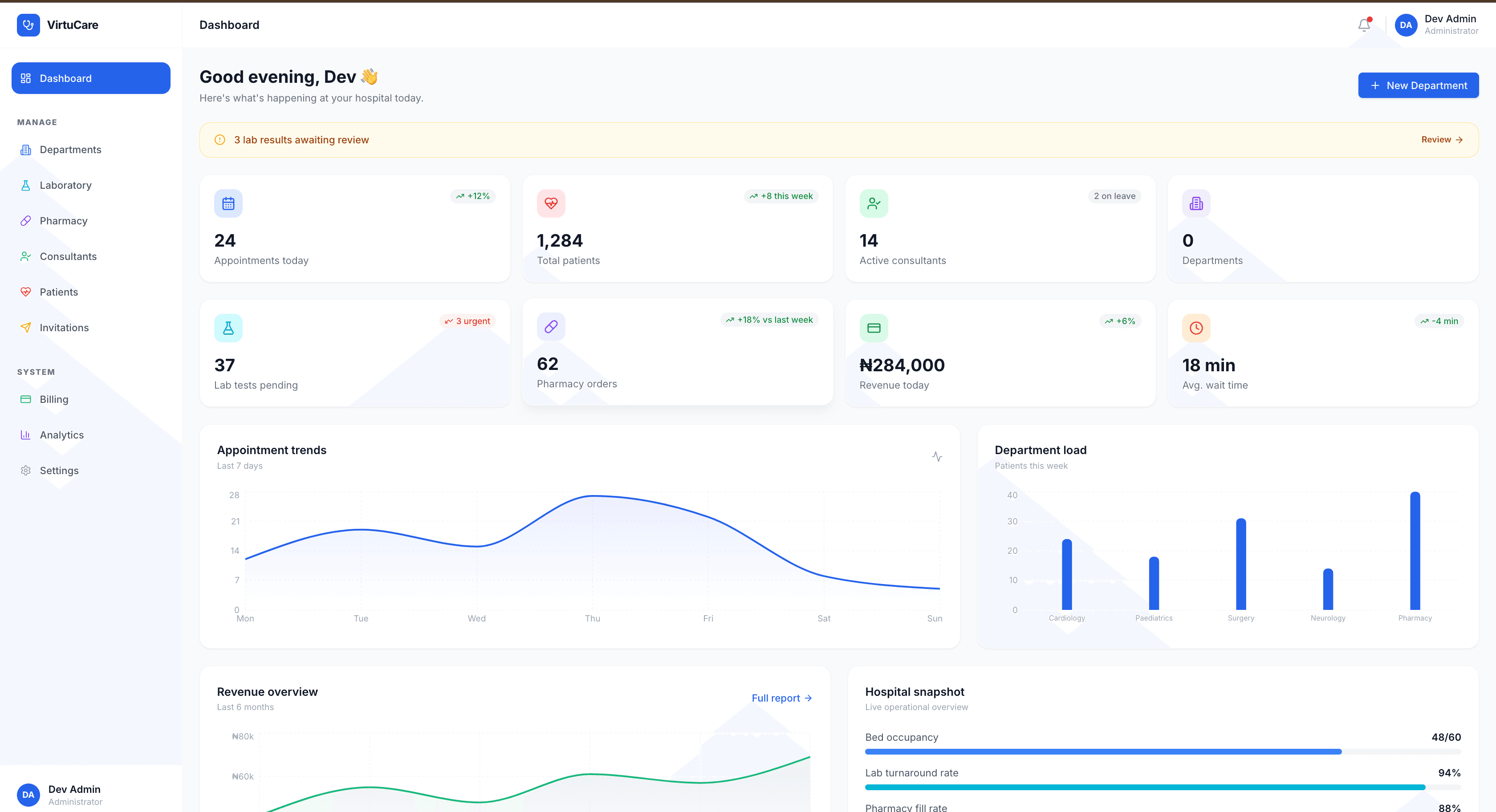Click the flask icon on Lab tests pending card

(x=228, y=328)
